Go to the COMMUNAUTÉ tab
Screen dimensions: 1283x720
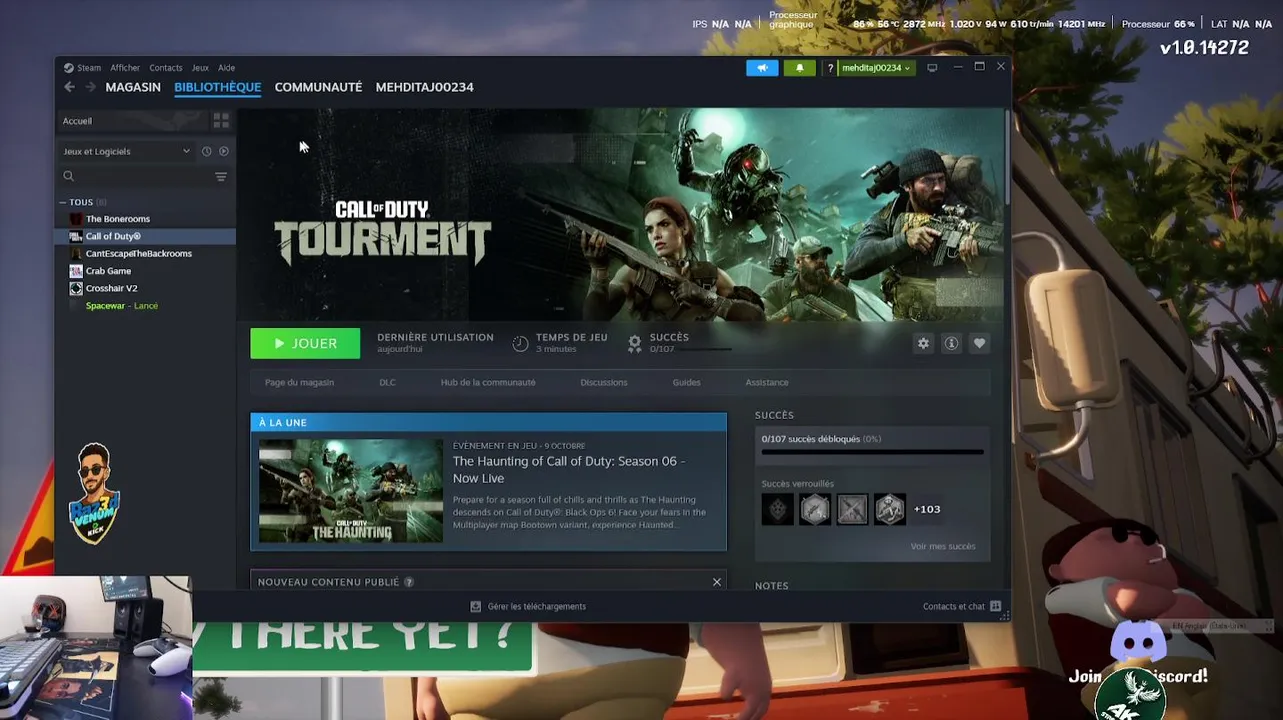click(318, 87)
